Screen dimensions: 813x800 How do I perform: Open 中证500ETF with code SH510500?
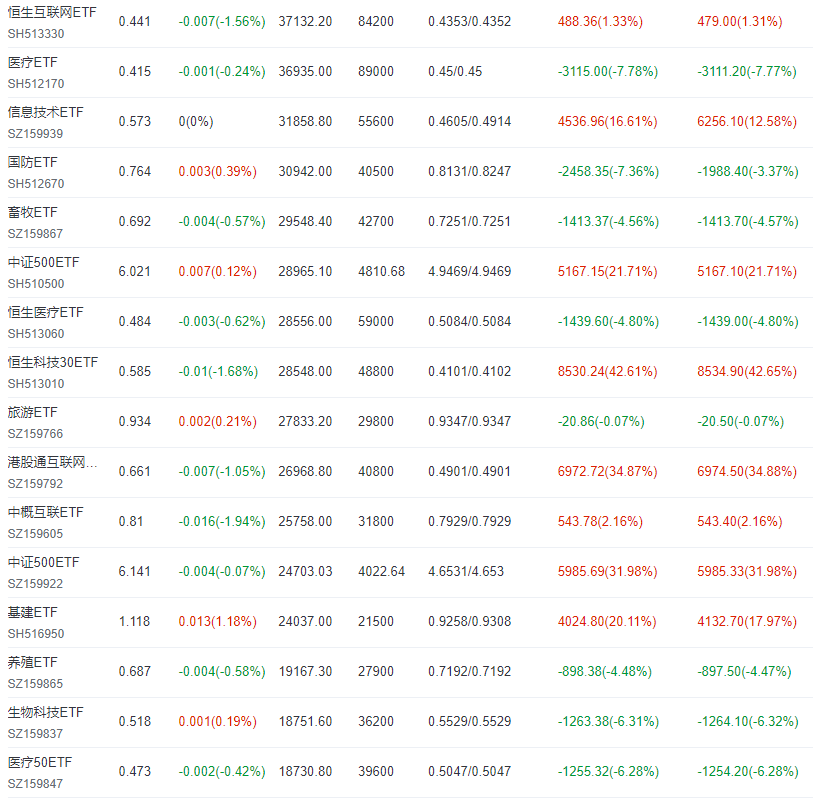(43, 262)
